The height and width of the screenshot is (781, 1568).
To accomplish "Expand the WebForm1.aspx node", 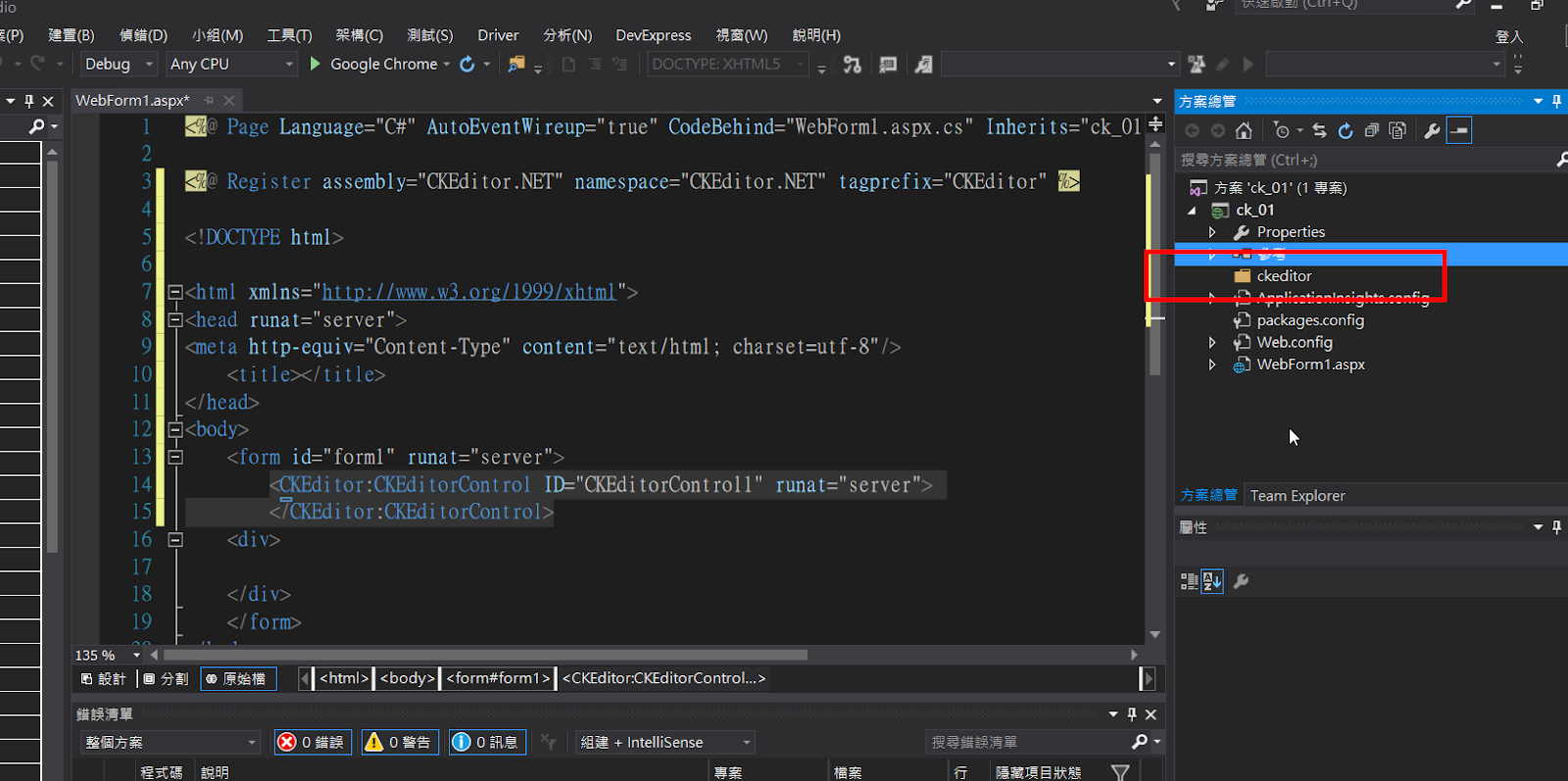I will [x=1212, y=365].
